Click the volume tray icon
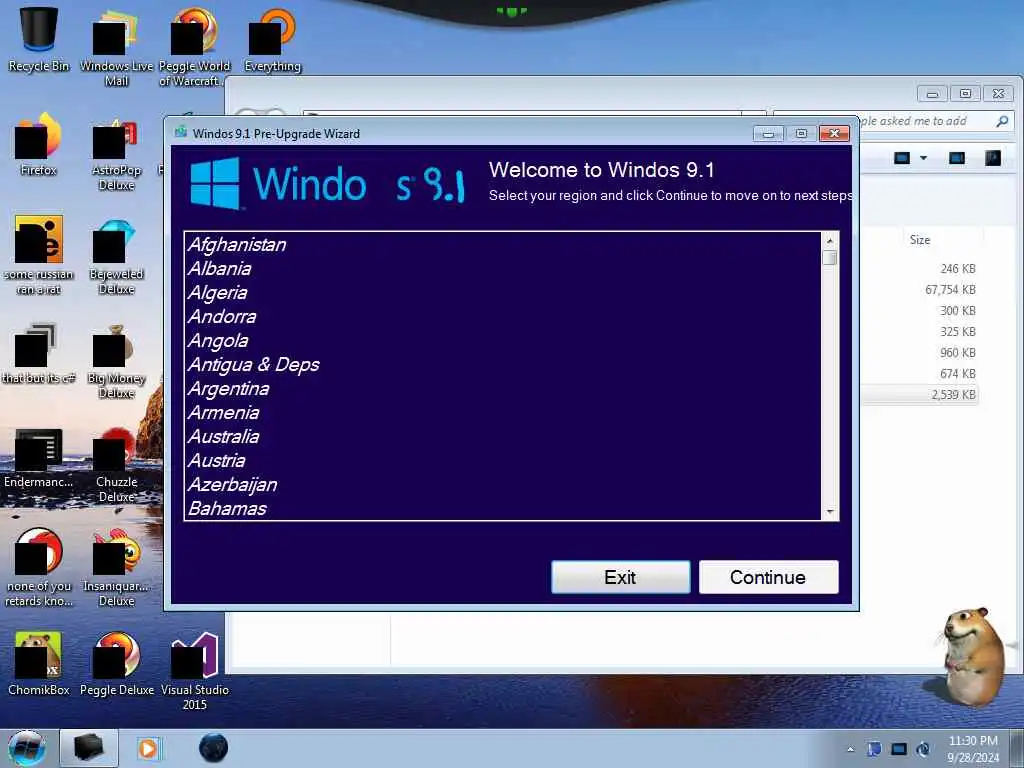The width and height of the screenshot is (1024, 768). coord(923,749)
